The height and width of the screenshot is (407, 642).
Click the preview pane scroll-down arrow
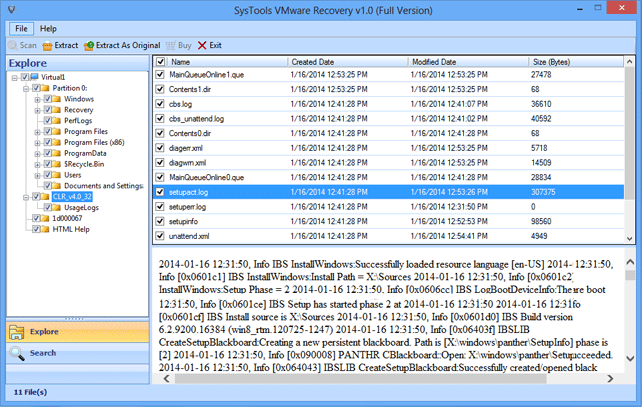pos(631,359)
